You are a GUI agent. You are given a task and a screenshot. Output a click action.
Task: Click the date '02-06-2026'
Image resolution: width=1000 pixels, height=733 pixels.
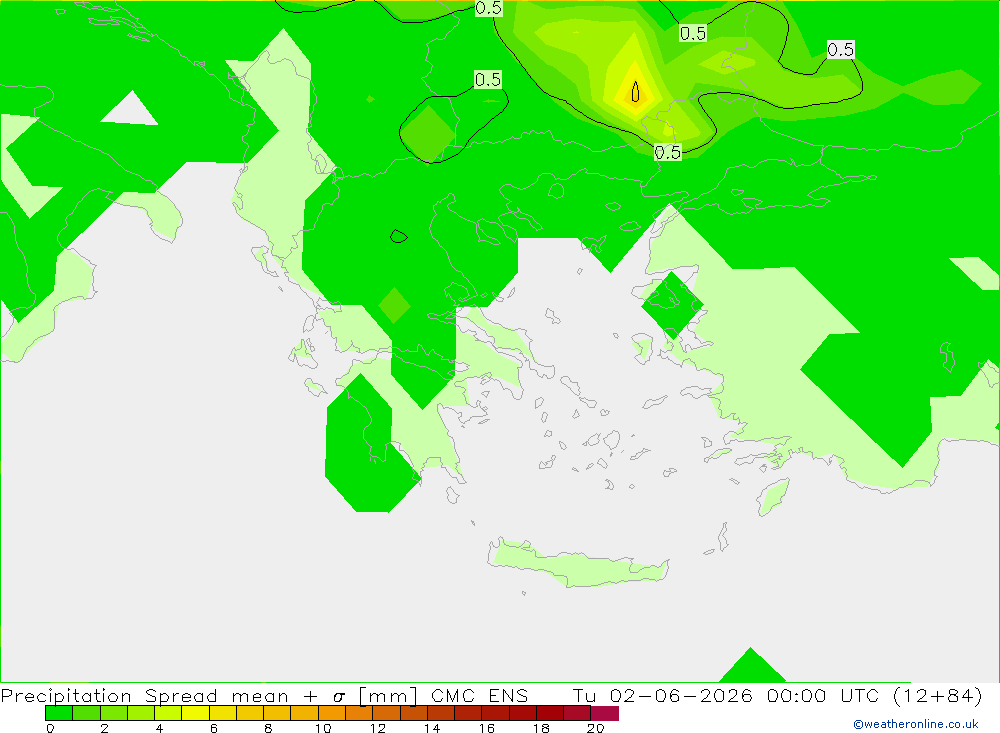(x=681, y=695)
